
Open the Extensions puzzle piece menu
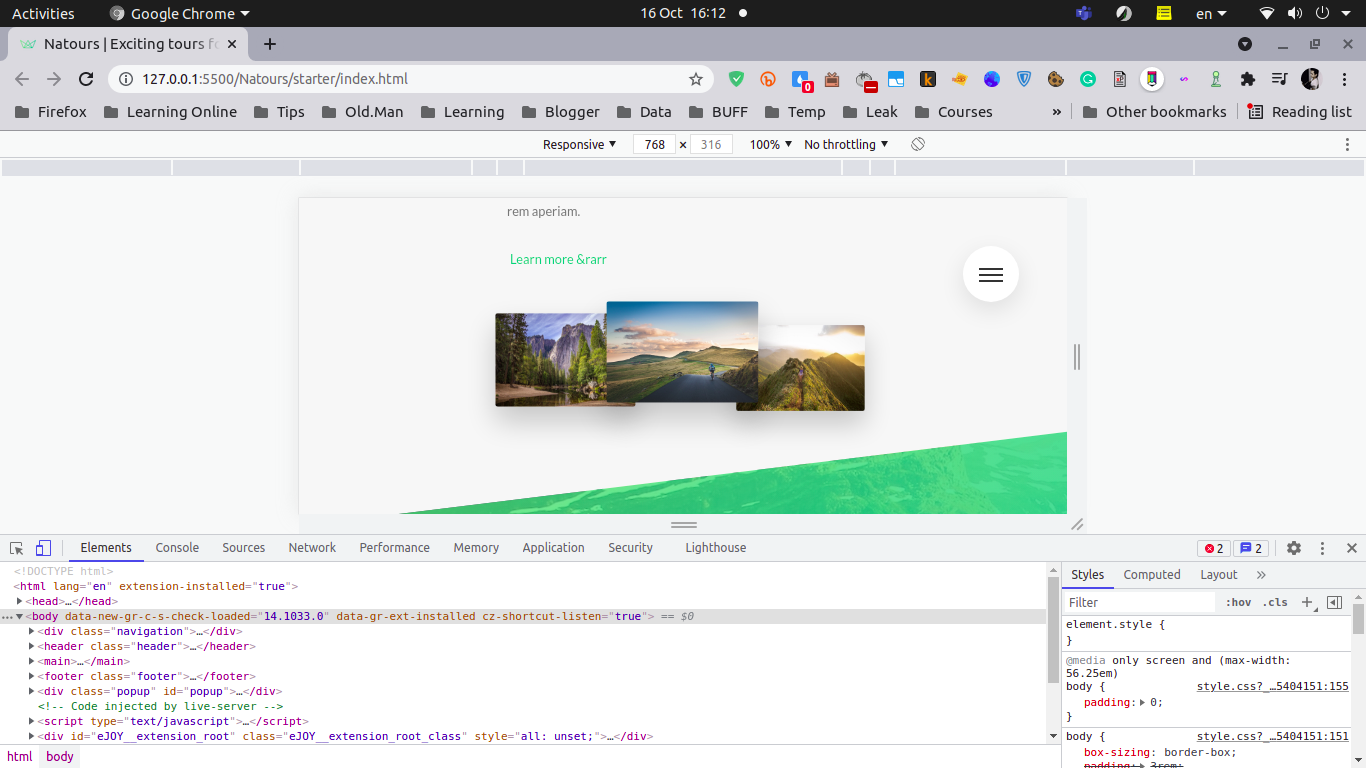pos(1247,79)
